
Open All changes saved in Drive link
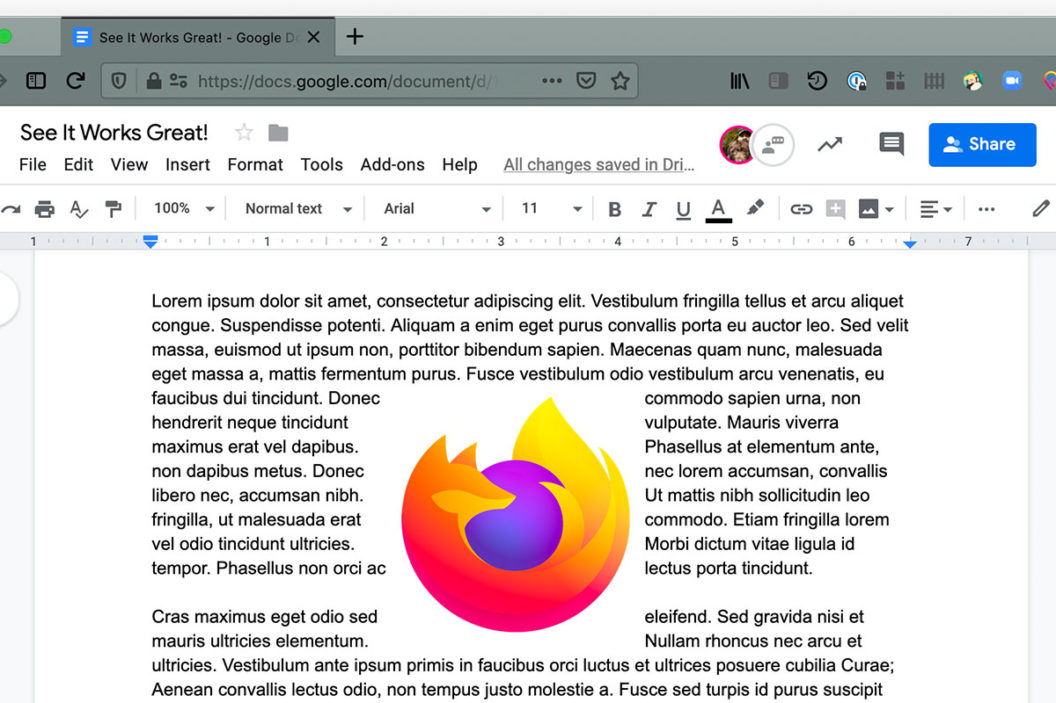click(599, 165)
